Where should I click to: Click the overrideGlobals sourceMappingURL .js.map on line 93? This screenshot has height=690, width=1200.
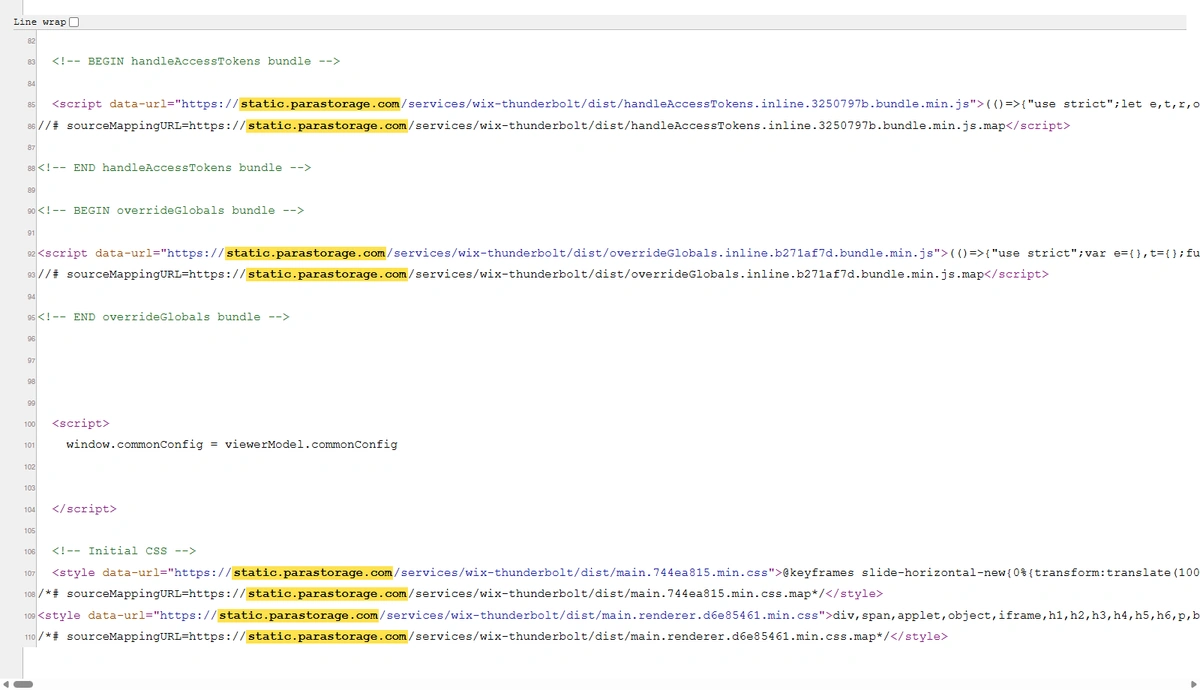coord(586,274)
